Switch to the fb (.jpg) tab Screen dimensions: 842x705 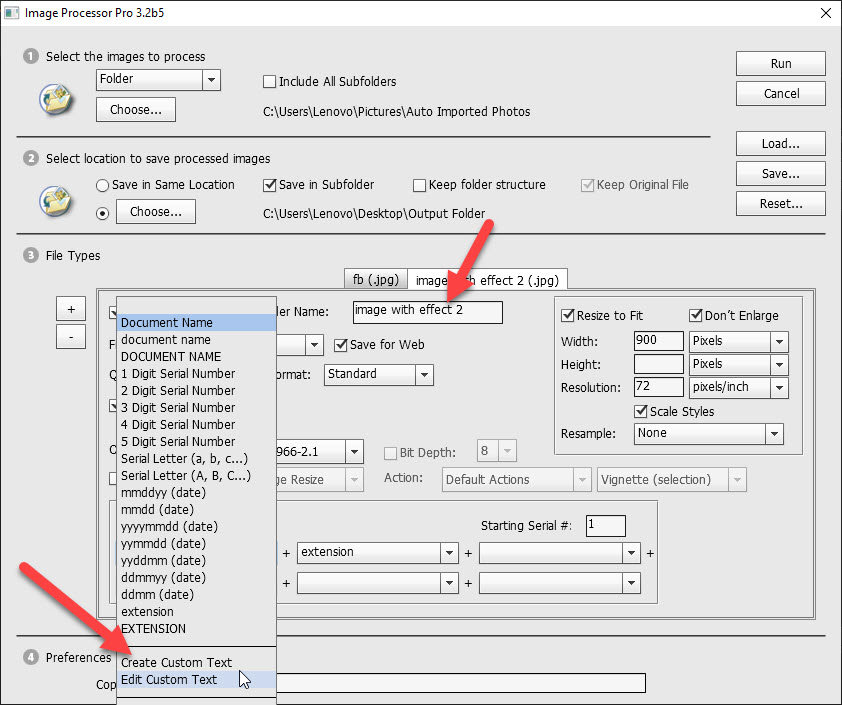coord(375,280)
